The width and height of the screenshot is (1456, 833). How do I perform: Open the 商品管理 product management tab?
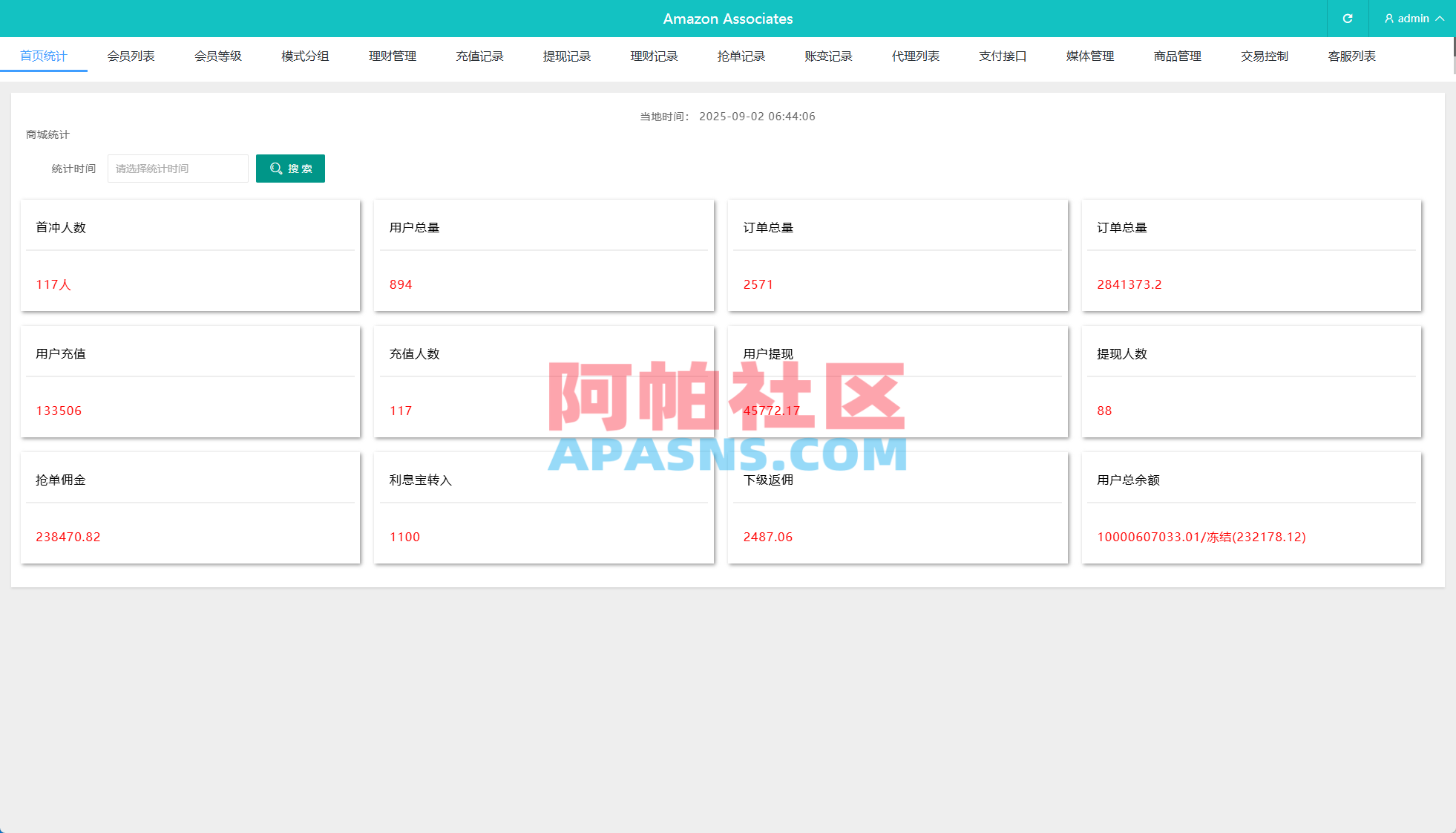coord(1177,56)
